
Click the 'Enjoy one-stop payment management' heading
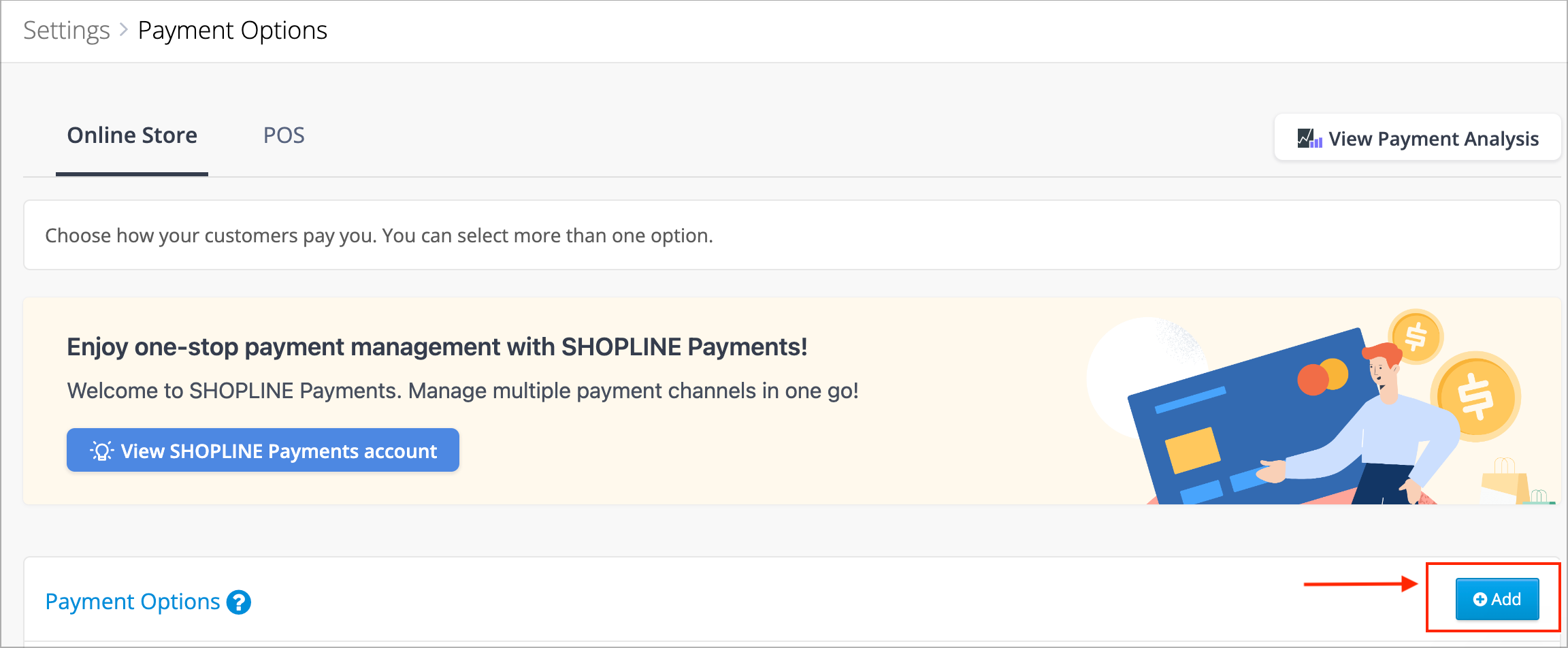pos(437,347)
